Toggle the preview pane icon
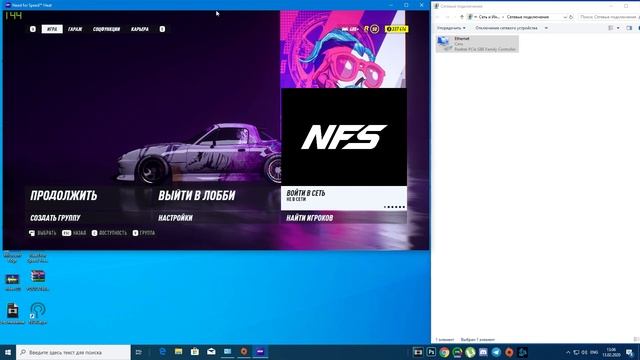 (629, 28)
